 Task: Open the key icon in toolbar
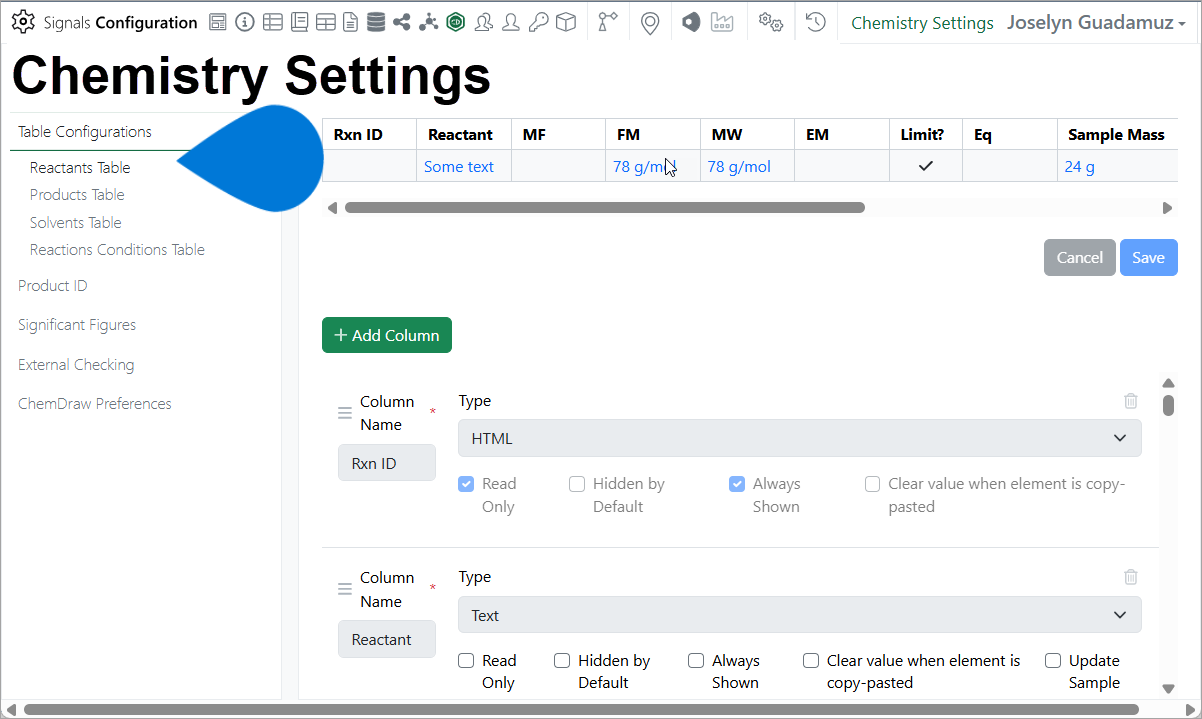pyautogui.click(x=538, y=22)
